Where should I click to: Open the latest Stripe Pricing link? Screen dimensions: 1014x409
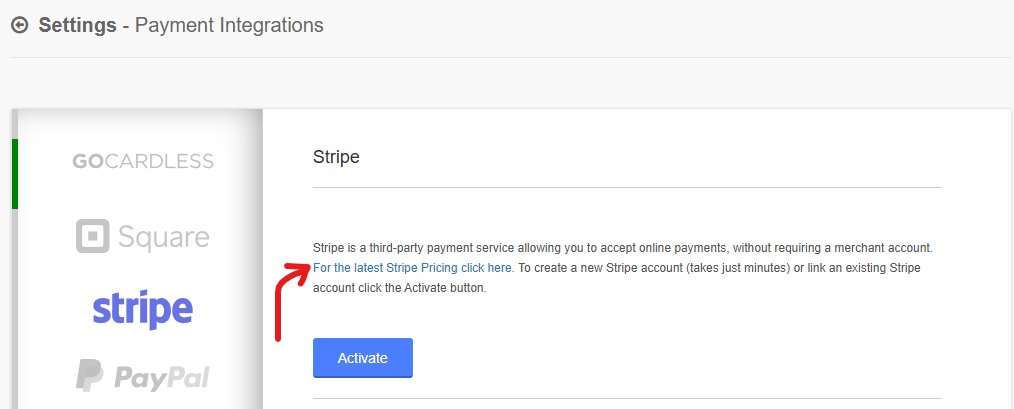point(413,267)
